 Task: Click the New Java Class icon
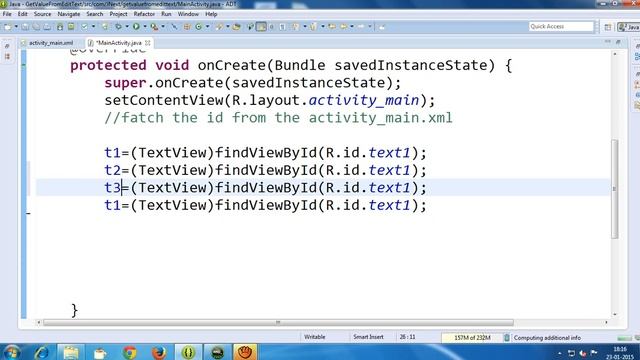tap(199, 27)
